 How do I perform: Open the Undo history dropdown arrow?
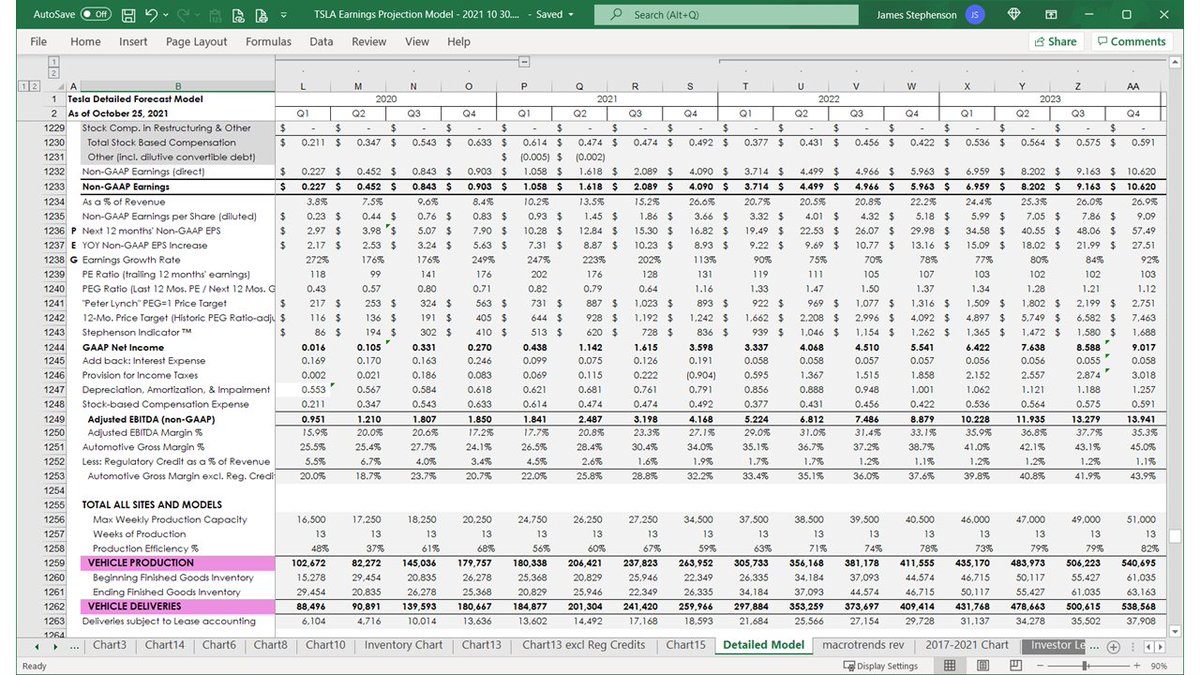pyautogui.click(x=166, y=15)
